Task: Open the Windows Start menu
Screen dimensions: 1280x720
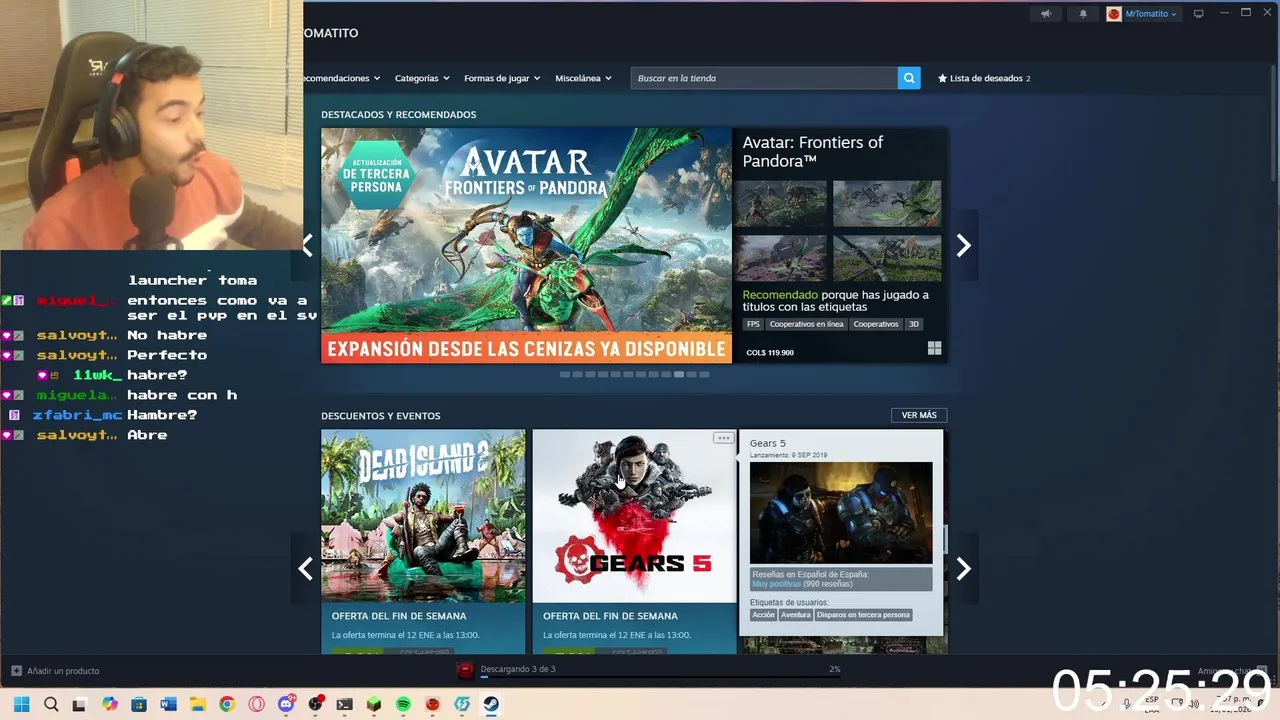Action: pyautogui.click(x=22, y=704)
